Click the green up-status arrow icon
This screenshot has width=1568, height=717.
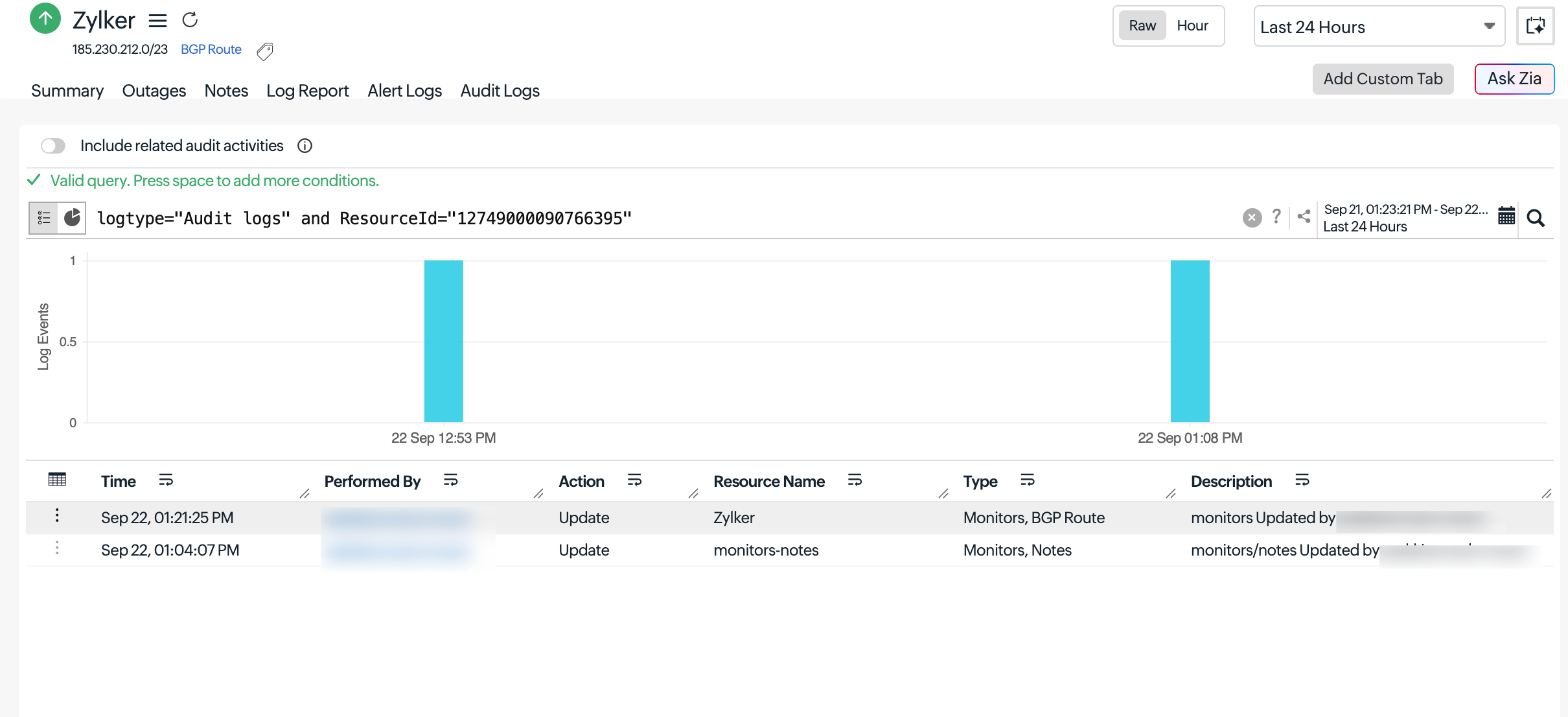[x=45, y=19]
